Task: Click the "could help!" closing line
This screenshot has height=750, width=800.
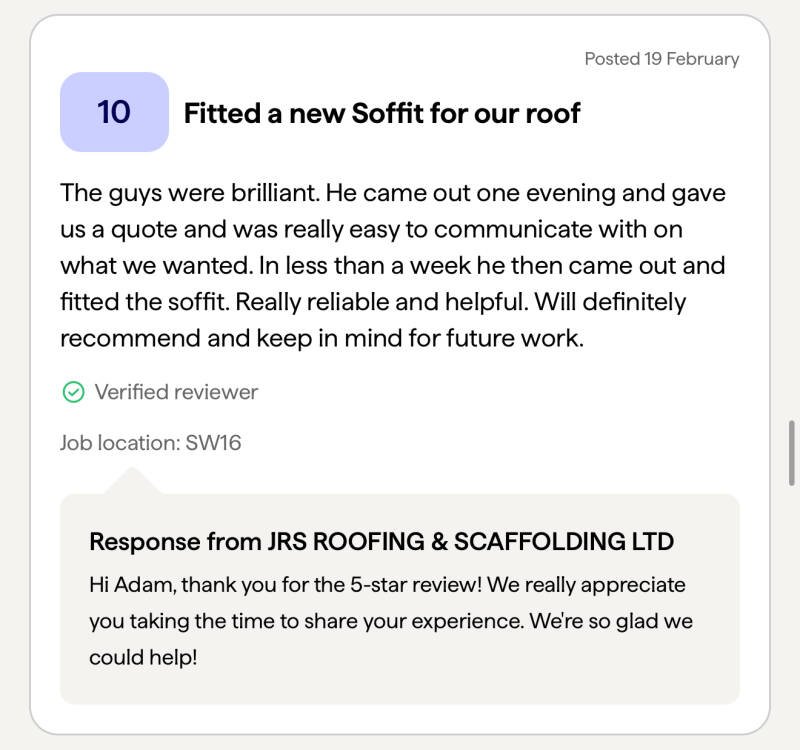Action: click(x=143, y=658)
